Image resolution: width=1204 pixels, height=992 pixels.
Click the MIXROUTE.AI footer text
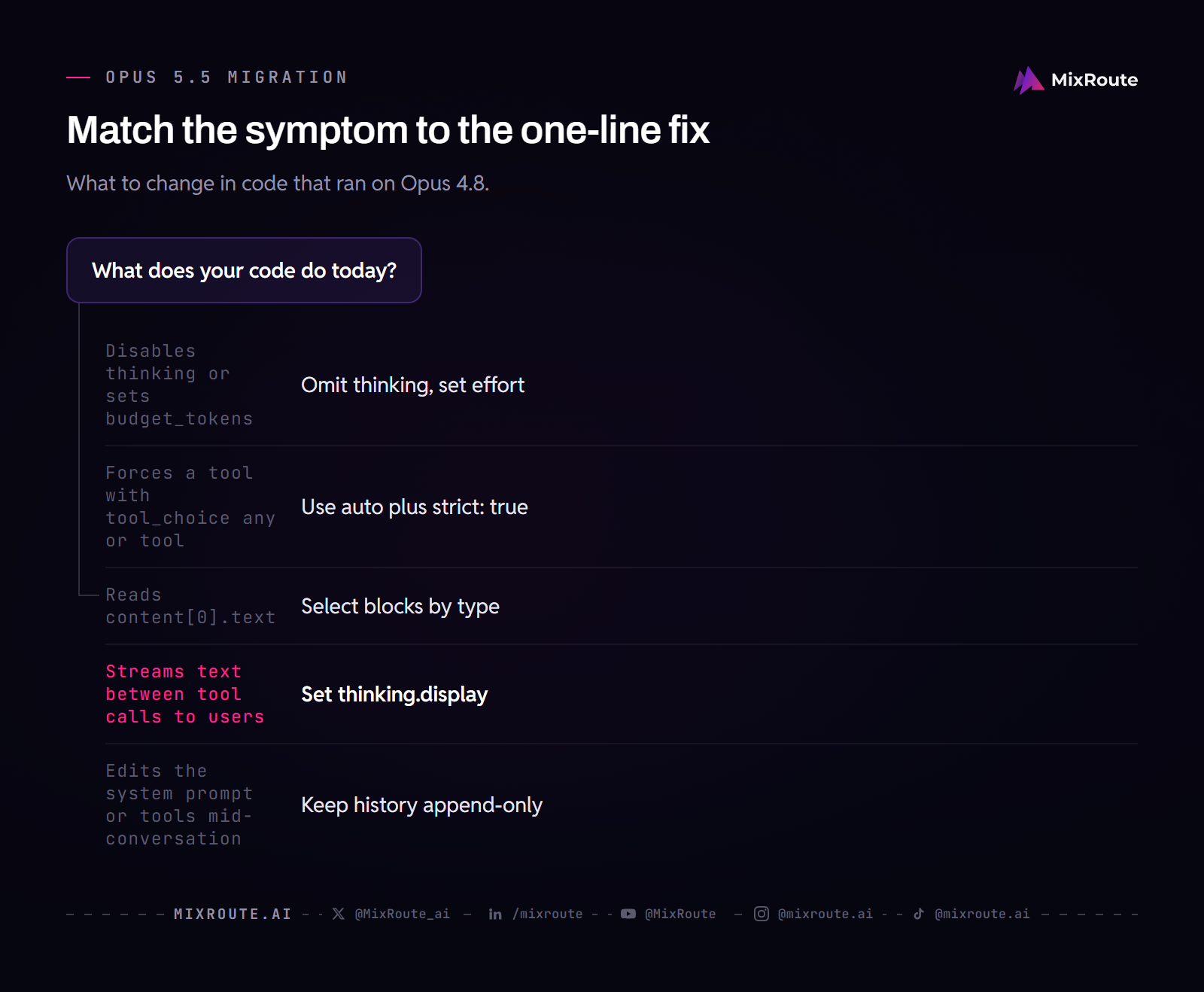click(233, 914)
